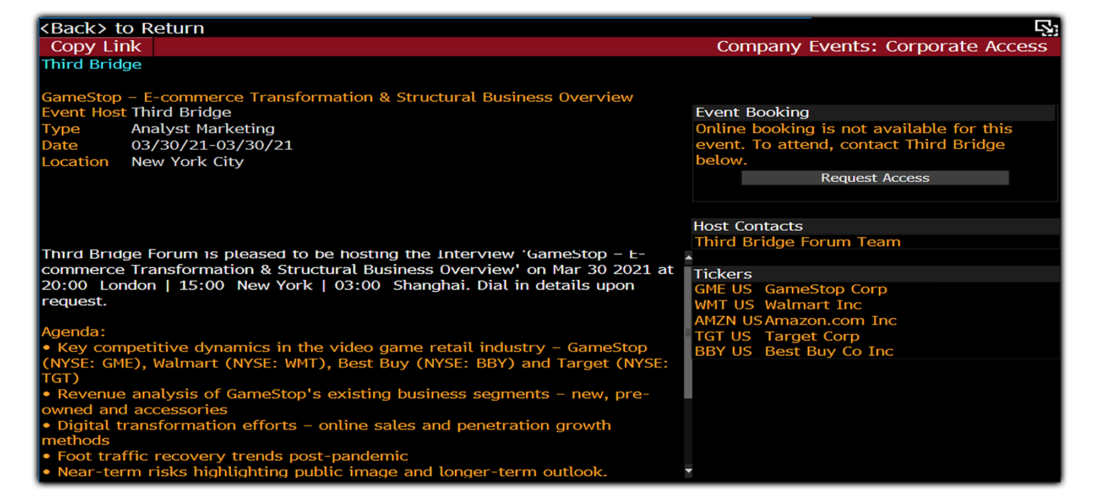Click the New York City location value
This screenshot has height=500, width=1100.
tap(187, 162)
